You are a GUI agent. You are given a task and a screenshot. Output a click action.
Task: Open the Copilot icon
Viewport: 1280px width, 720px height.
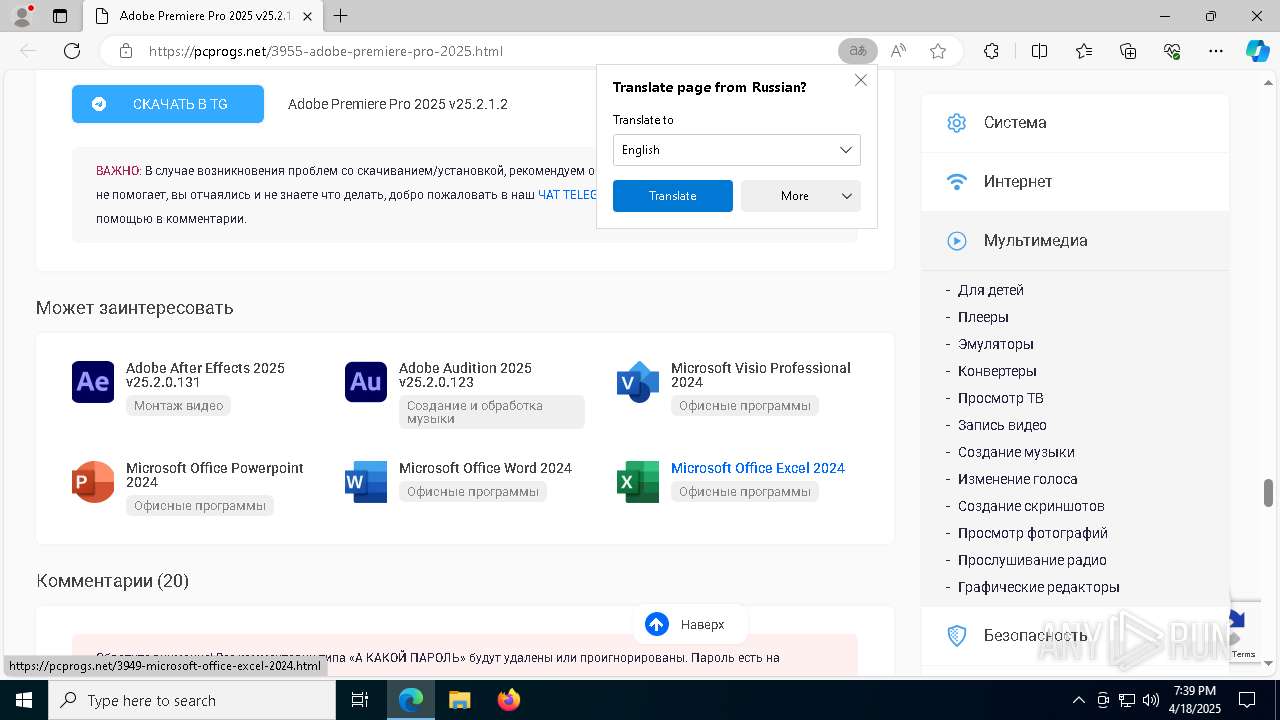point(1257,51)
